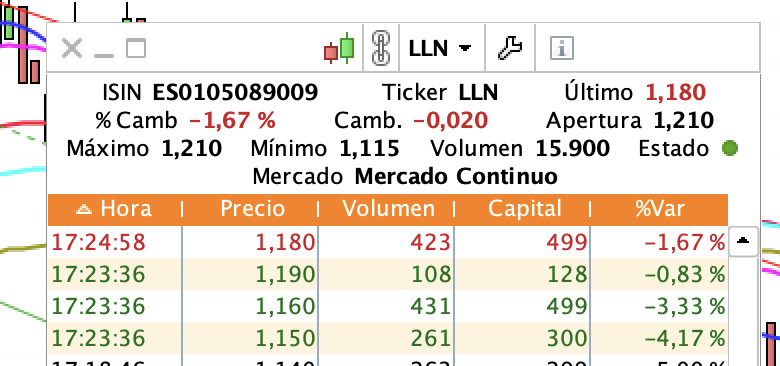780x366 pixels.
Task: Show the info panel icon
Action: (562, 48)
